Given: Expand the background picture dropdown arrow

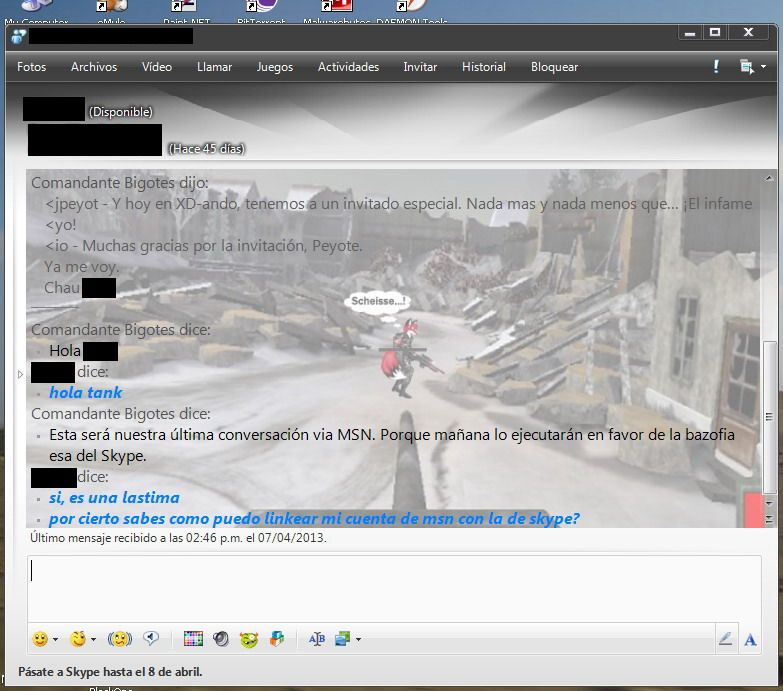Looking at the screenshot, I should tap(359, 639).
